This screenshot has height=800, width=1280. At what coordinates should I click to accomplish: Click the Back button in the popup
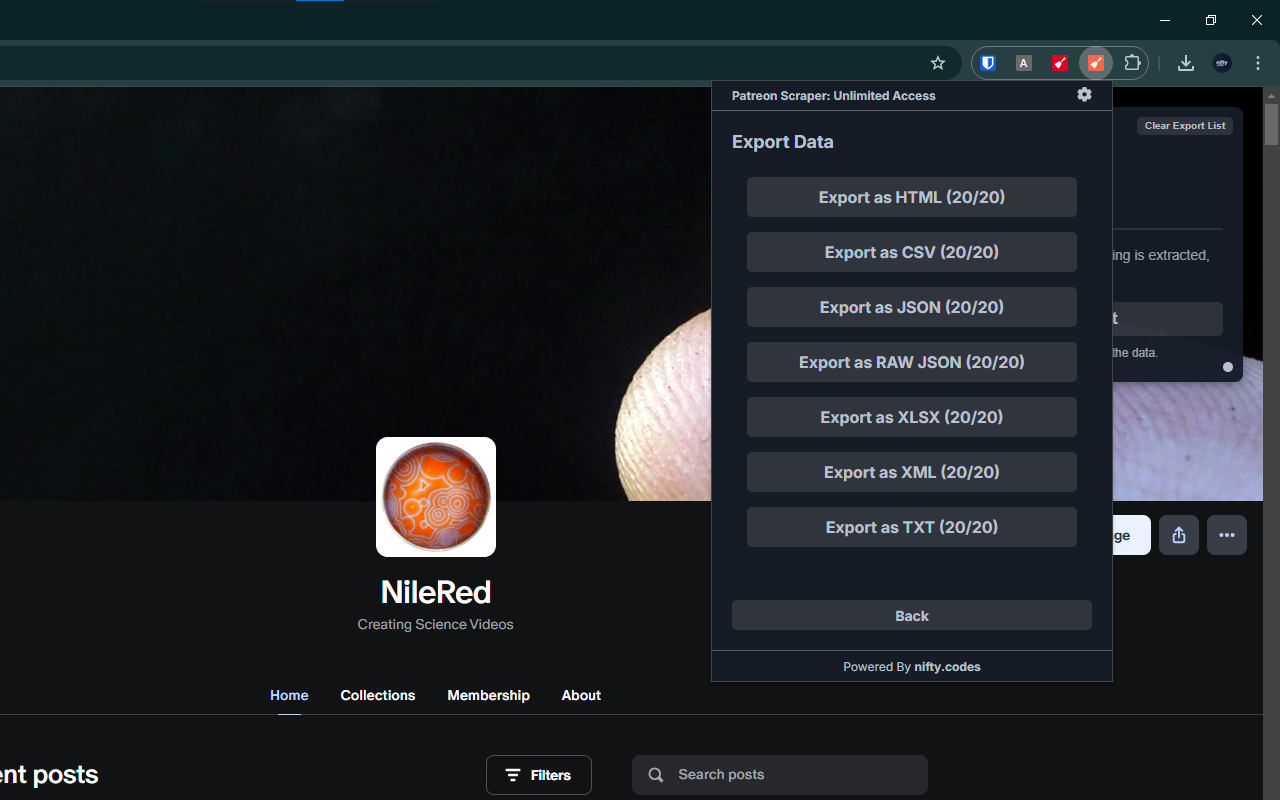tap(911, 615)
